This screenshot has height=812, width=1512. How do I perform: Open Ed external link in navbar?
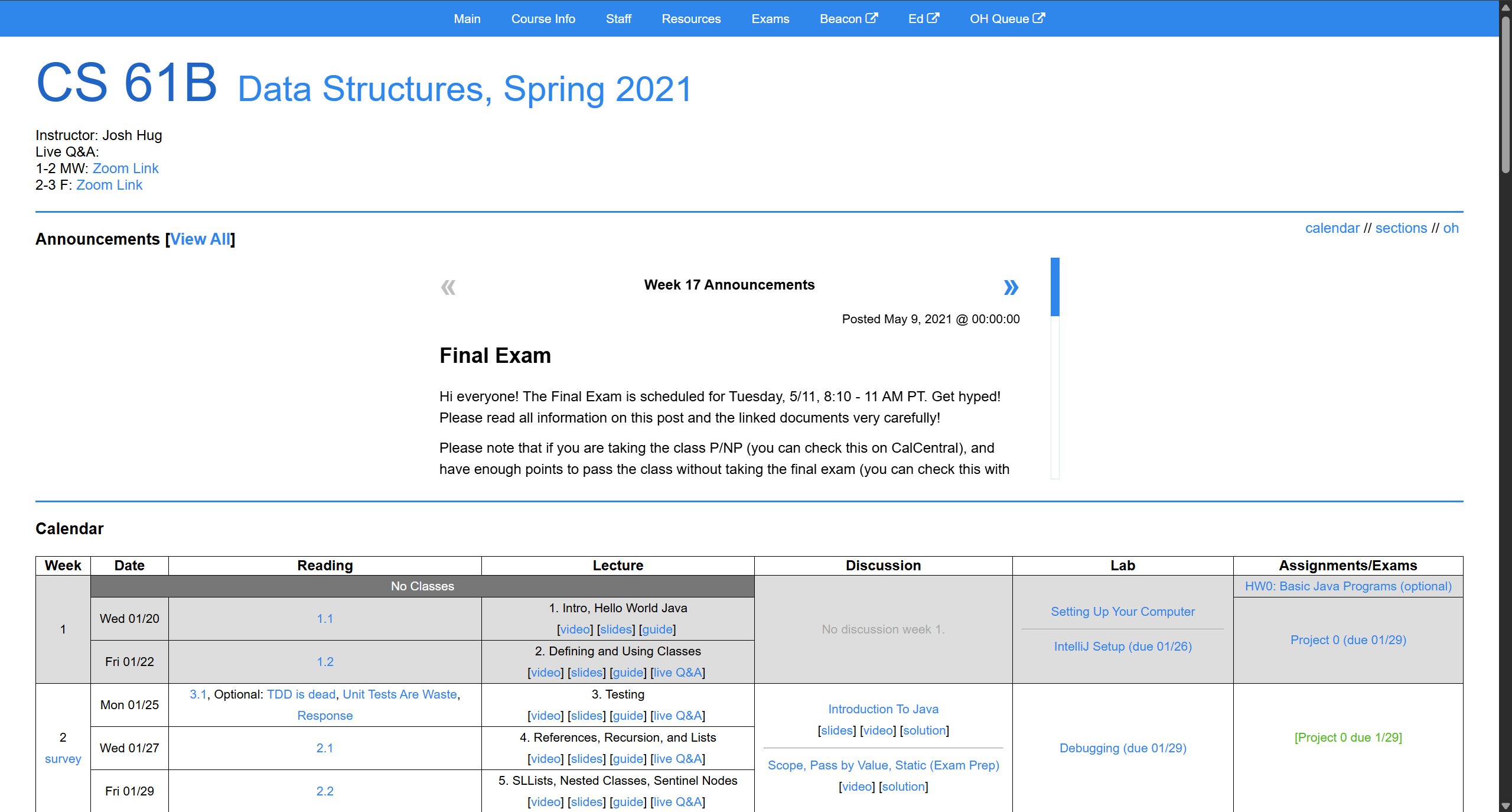[x=924, y=18]
